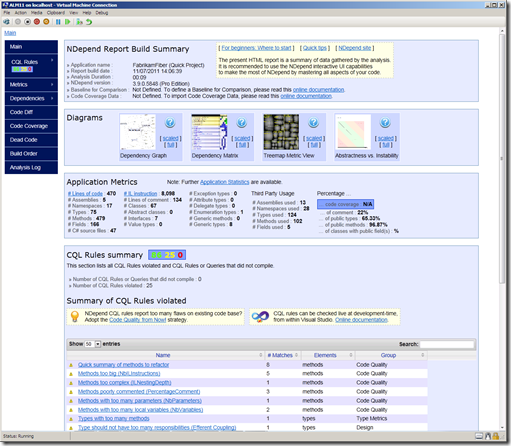Open the Dependency Matrix thumbnail
Image resolution: width=511 pixels, height=446 pixels.
pos(209,132)
